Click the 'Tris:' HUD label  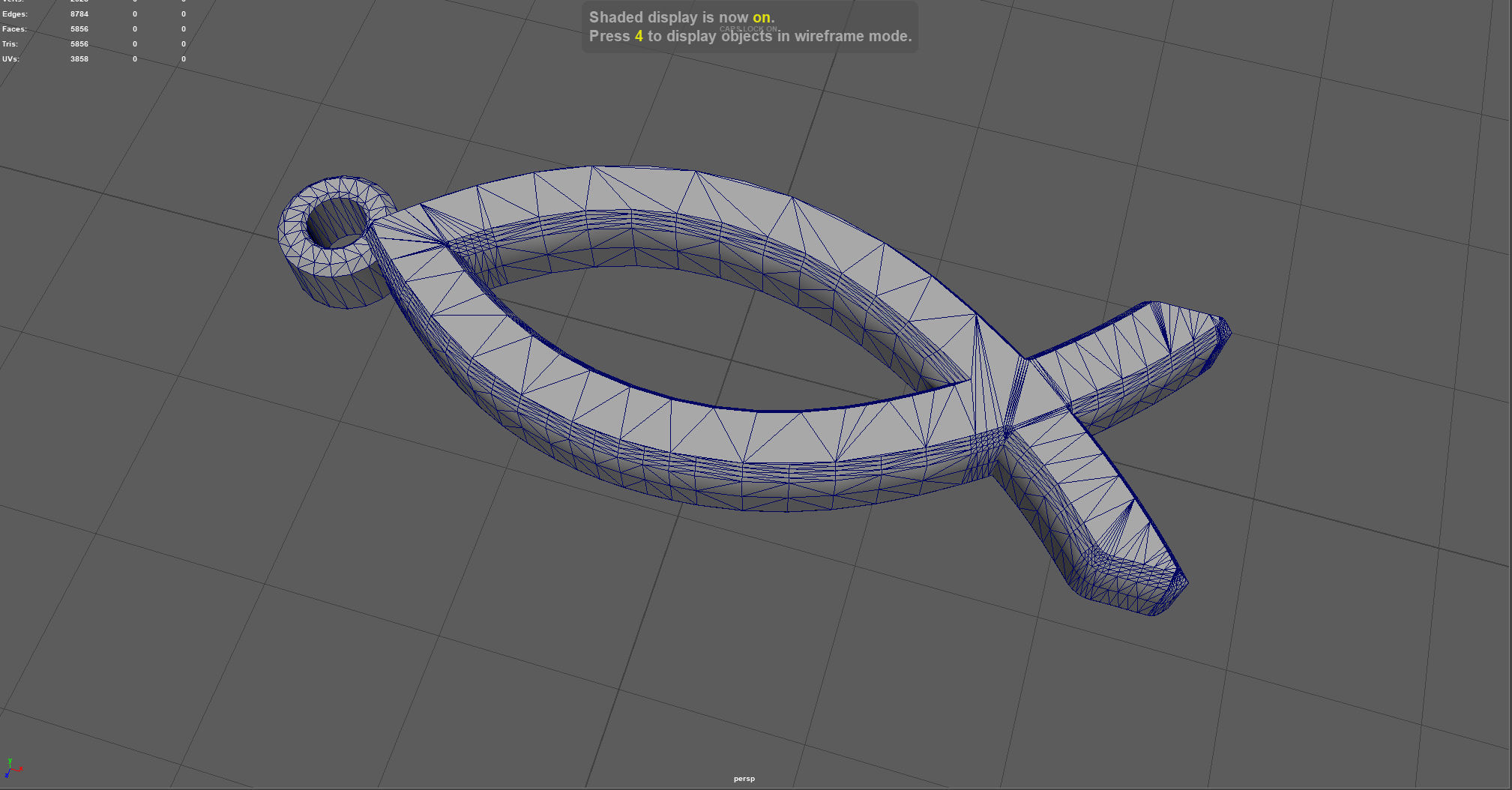point(10,44)
